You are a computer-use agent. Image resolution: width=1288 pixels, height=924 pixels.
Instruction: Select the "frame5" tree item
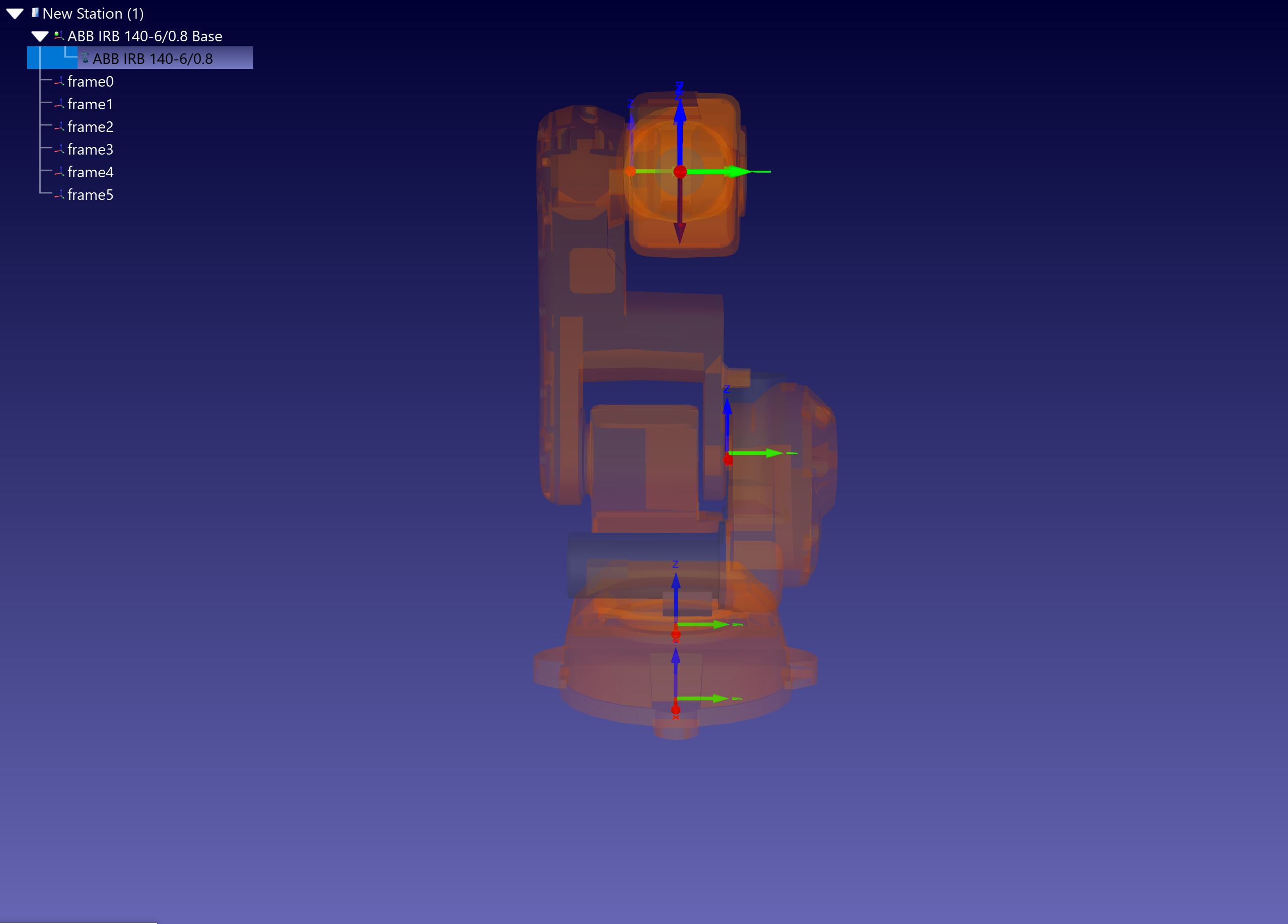click(90, 195)
